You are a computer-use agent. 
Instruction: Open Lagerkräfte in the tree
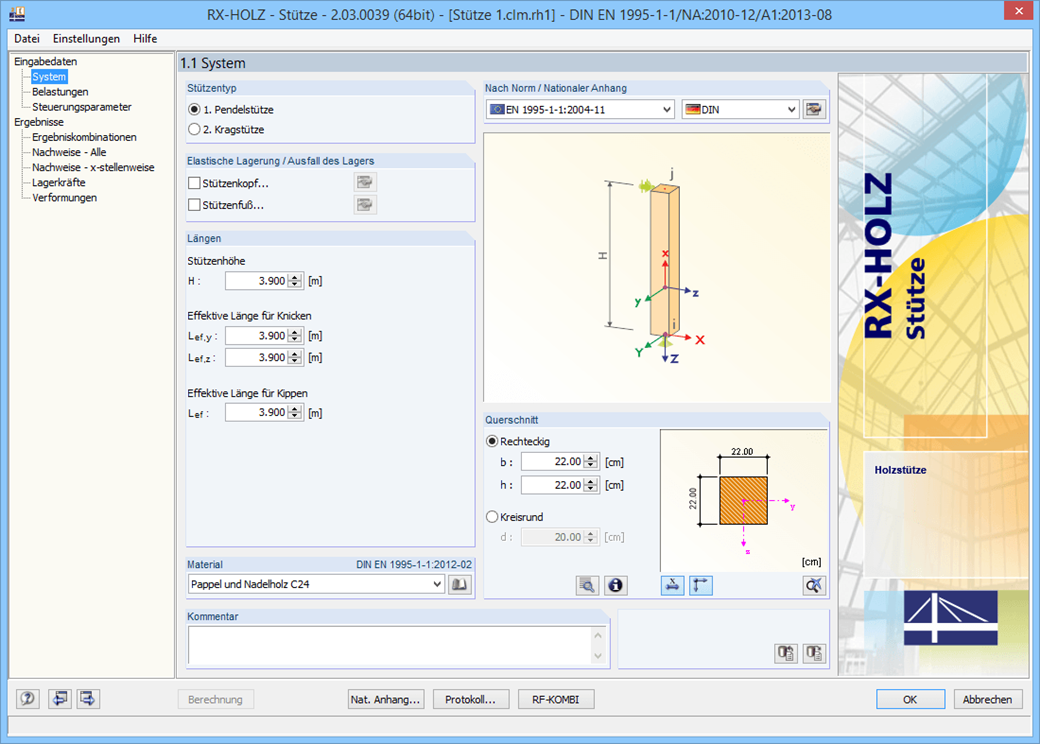click(58, 182)
